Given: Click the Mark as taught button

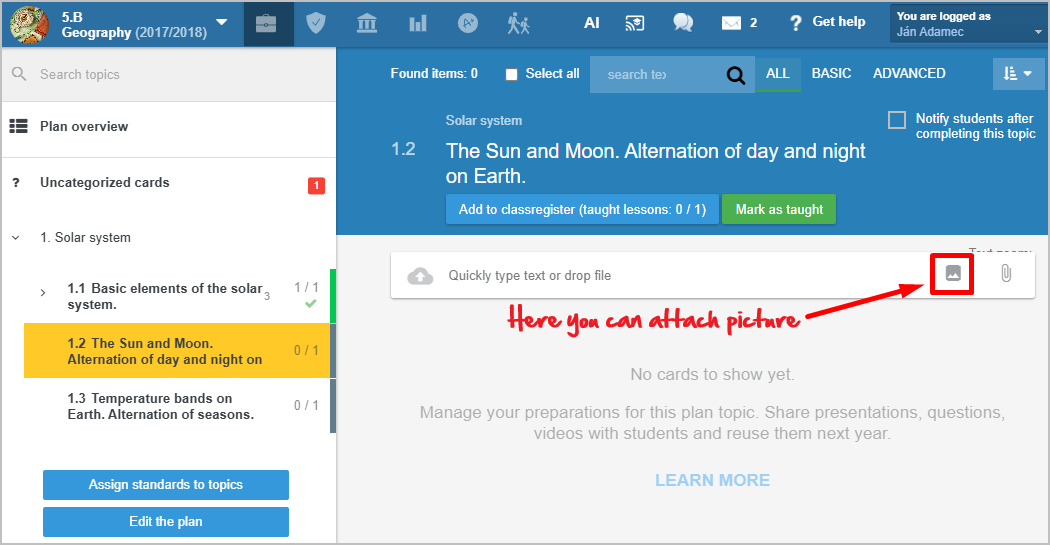Looking at the screenshot, I should [779, 210].
